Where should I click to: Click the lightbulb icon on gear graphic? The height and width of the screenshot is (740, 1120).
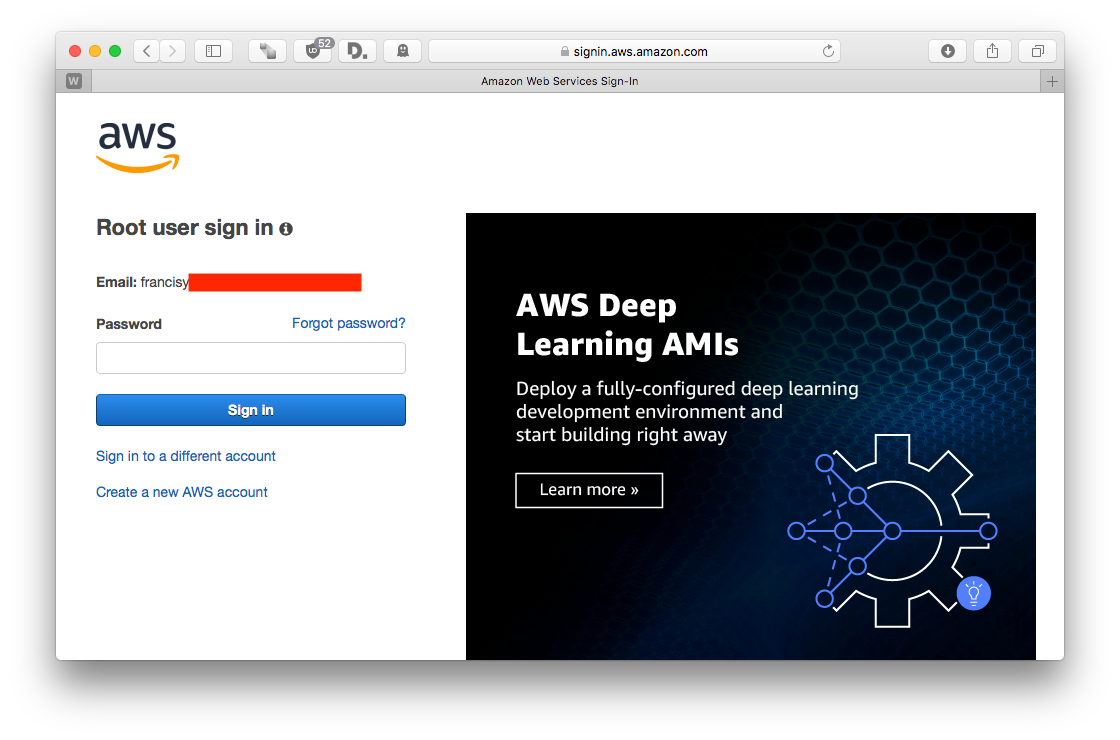coord(974,594)
